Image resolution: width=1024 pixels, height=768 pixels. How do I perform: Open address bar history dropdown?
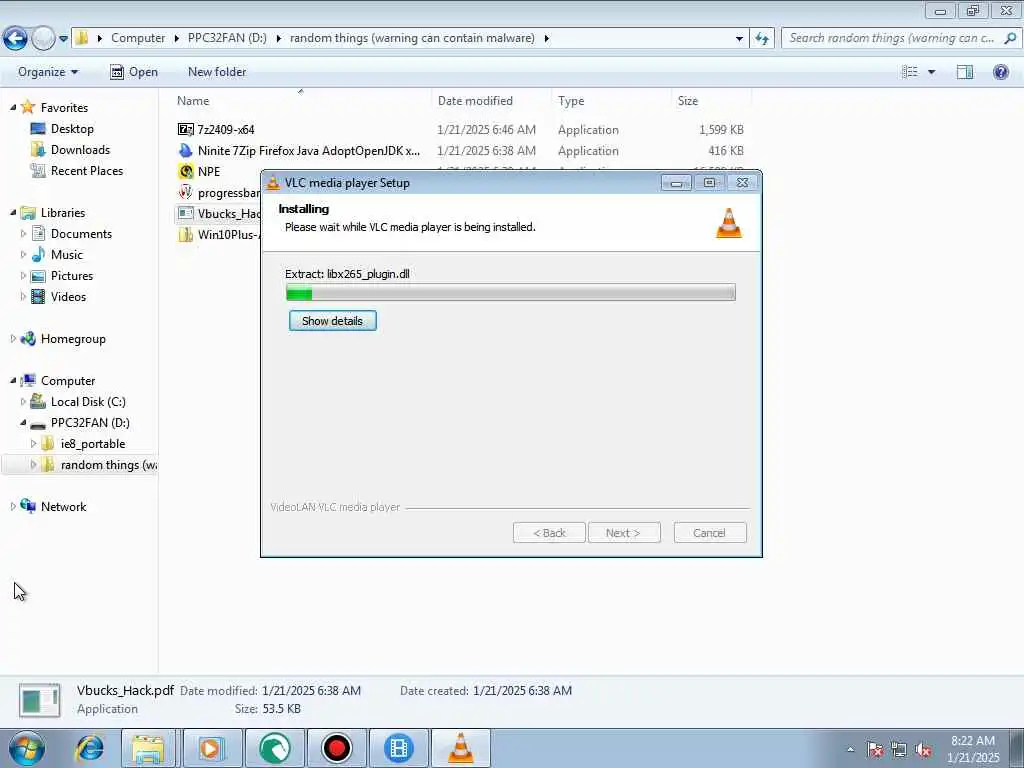739,39
